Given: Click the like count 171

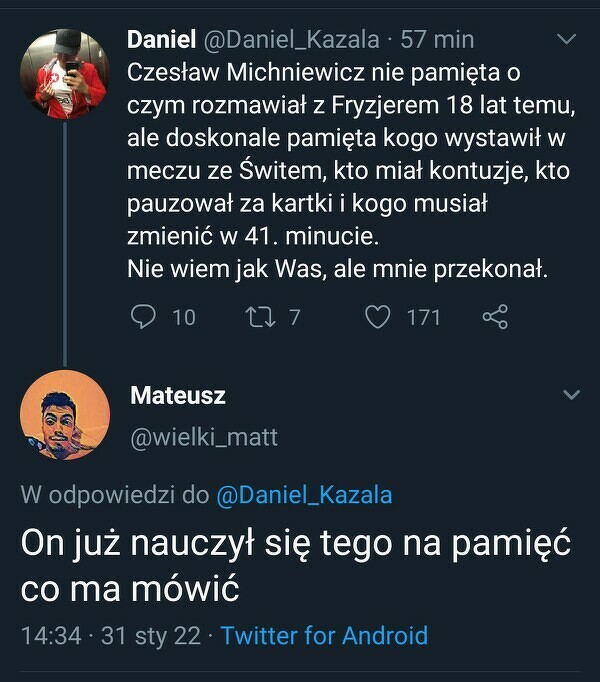Looking at the screenshot, I should click(x=423, y=317).
